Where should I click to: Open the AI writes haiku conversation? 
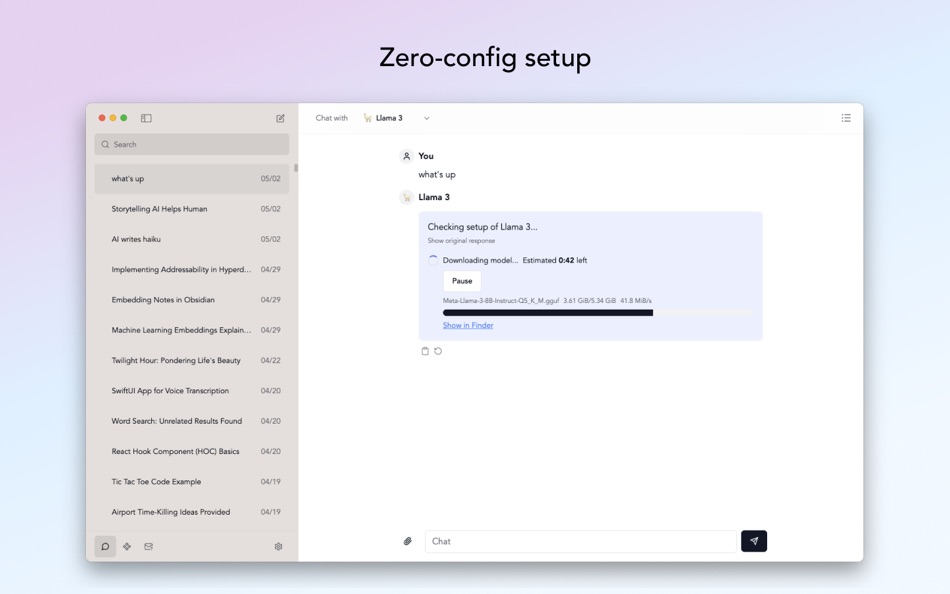click(190, 239)
